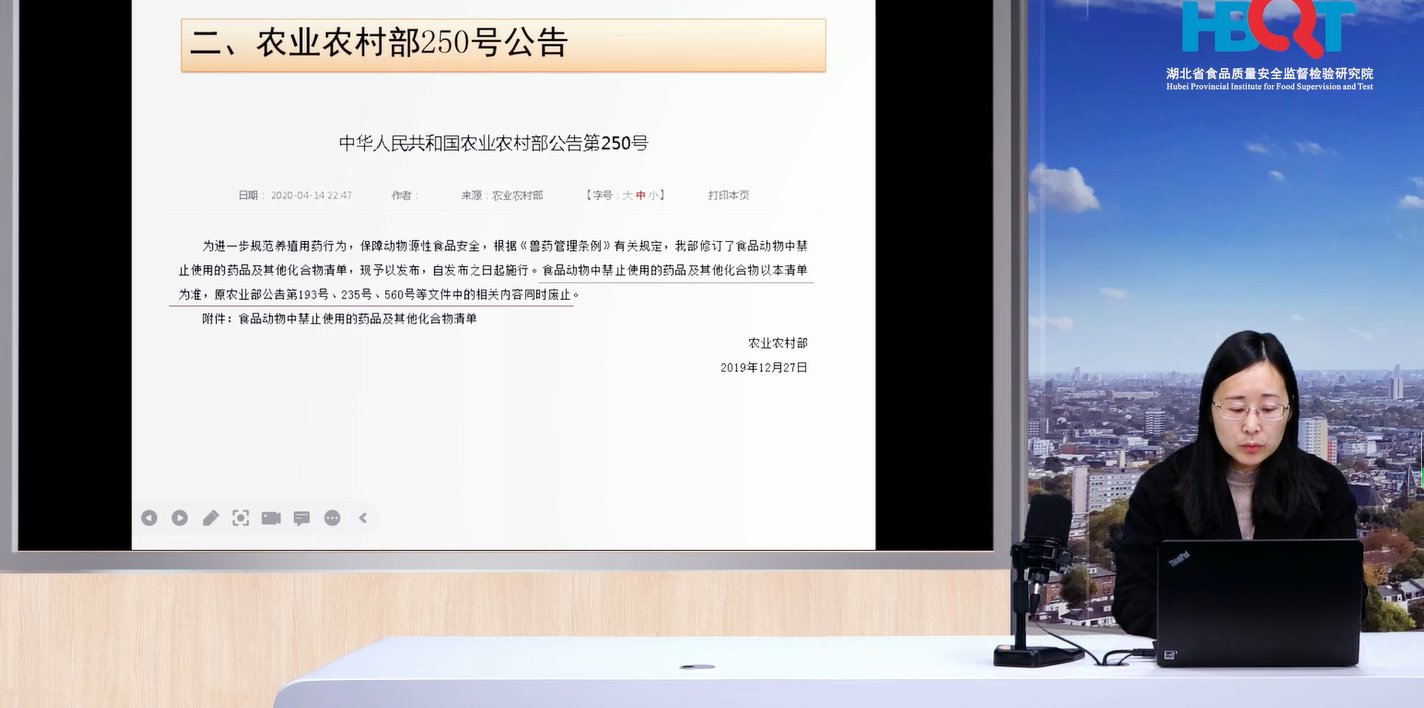Viewport: 1424px width, 708px height.
Task: Click the institute name under the logo
Action: coord(1269,74)
